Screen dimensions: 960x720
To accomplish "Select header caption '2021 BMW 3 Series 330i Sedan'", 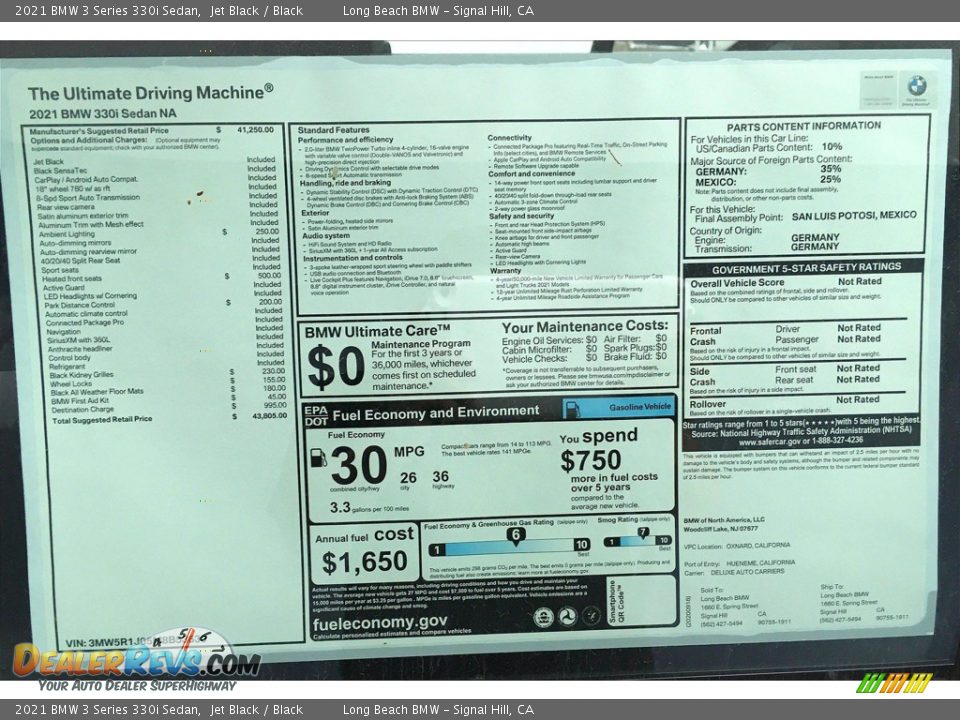I will (x=108, y=10).
